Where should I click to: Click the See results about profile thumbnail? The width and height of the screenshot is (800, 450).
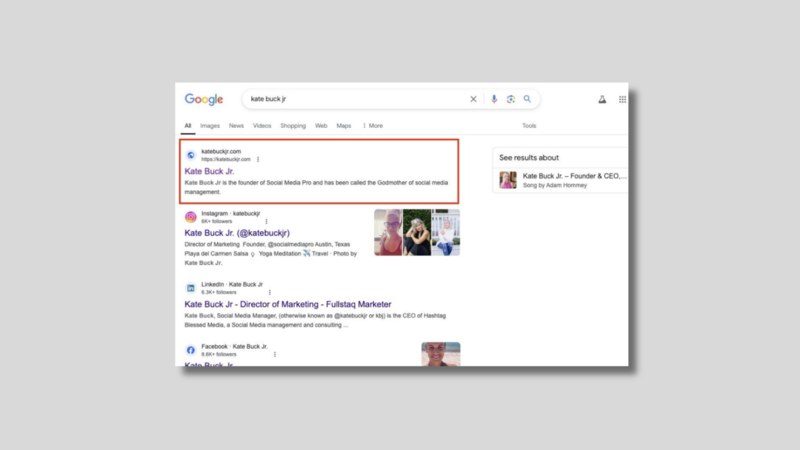click(508, 180)
